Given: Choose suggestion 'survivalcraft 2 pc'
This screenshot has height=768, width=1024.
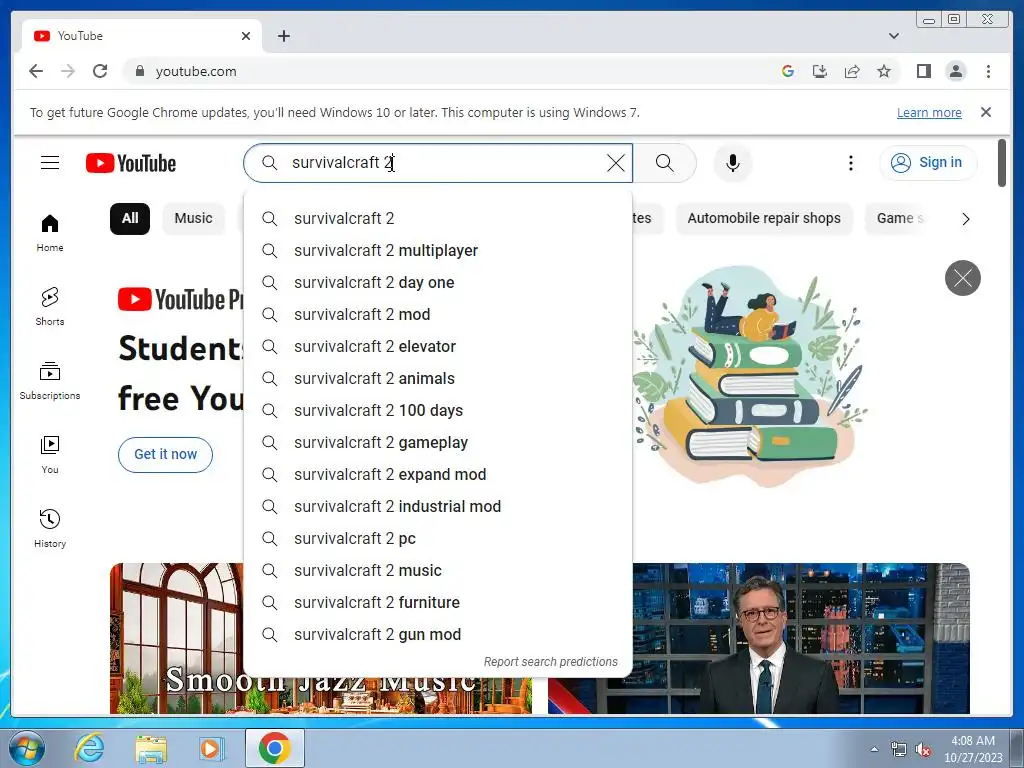Looking at the screenshot, I should (438, 538).
